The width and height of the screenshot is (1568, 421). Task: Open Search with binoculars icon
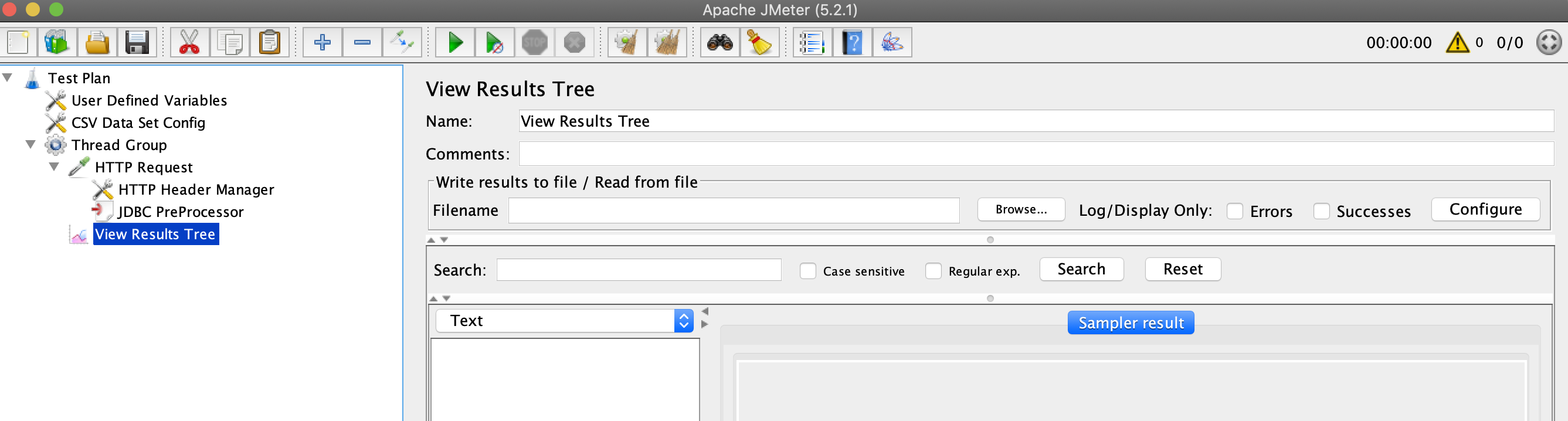point(719,43)
